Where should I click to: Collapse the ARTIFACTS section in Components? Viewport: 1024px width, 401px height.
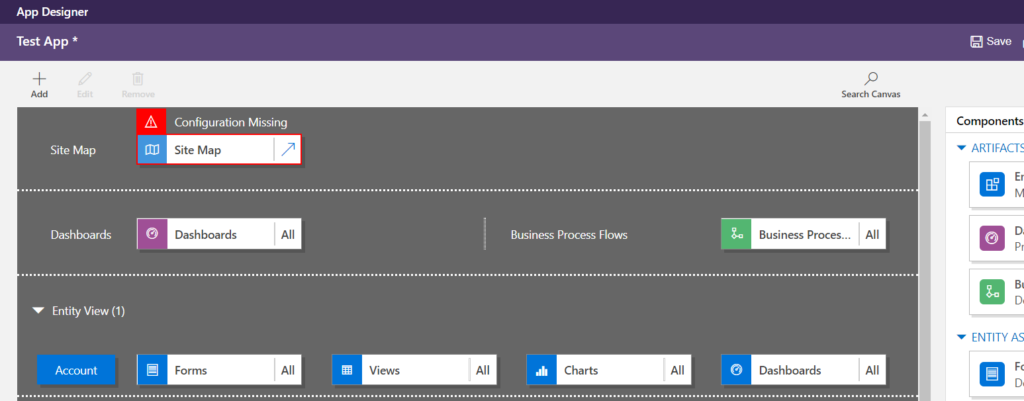(962, 148)
